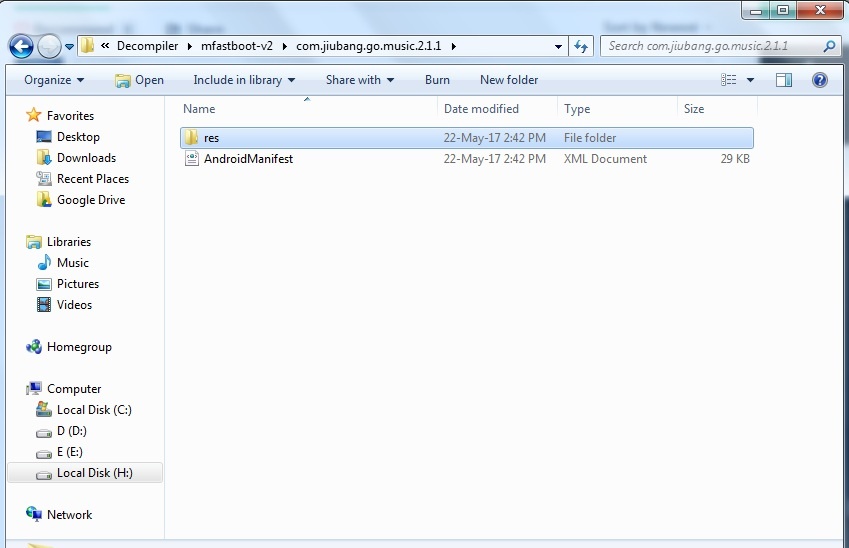Open the Organize menu
The width and height of the screenshot is (849, 548).
tap(54, 80)
